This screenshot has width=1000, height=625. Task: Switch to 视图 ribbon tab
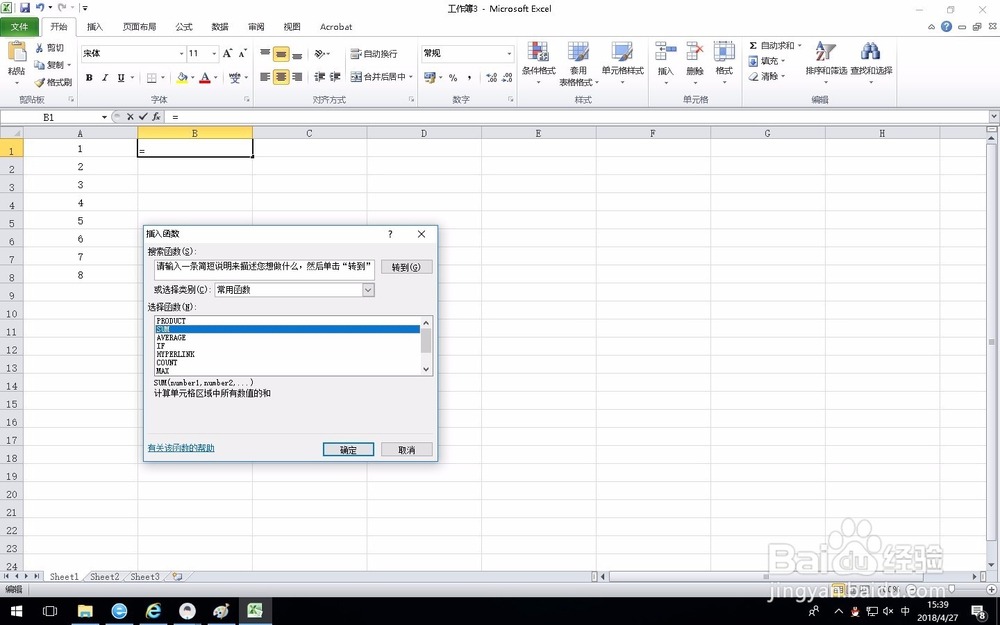292,27
